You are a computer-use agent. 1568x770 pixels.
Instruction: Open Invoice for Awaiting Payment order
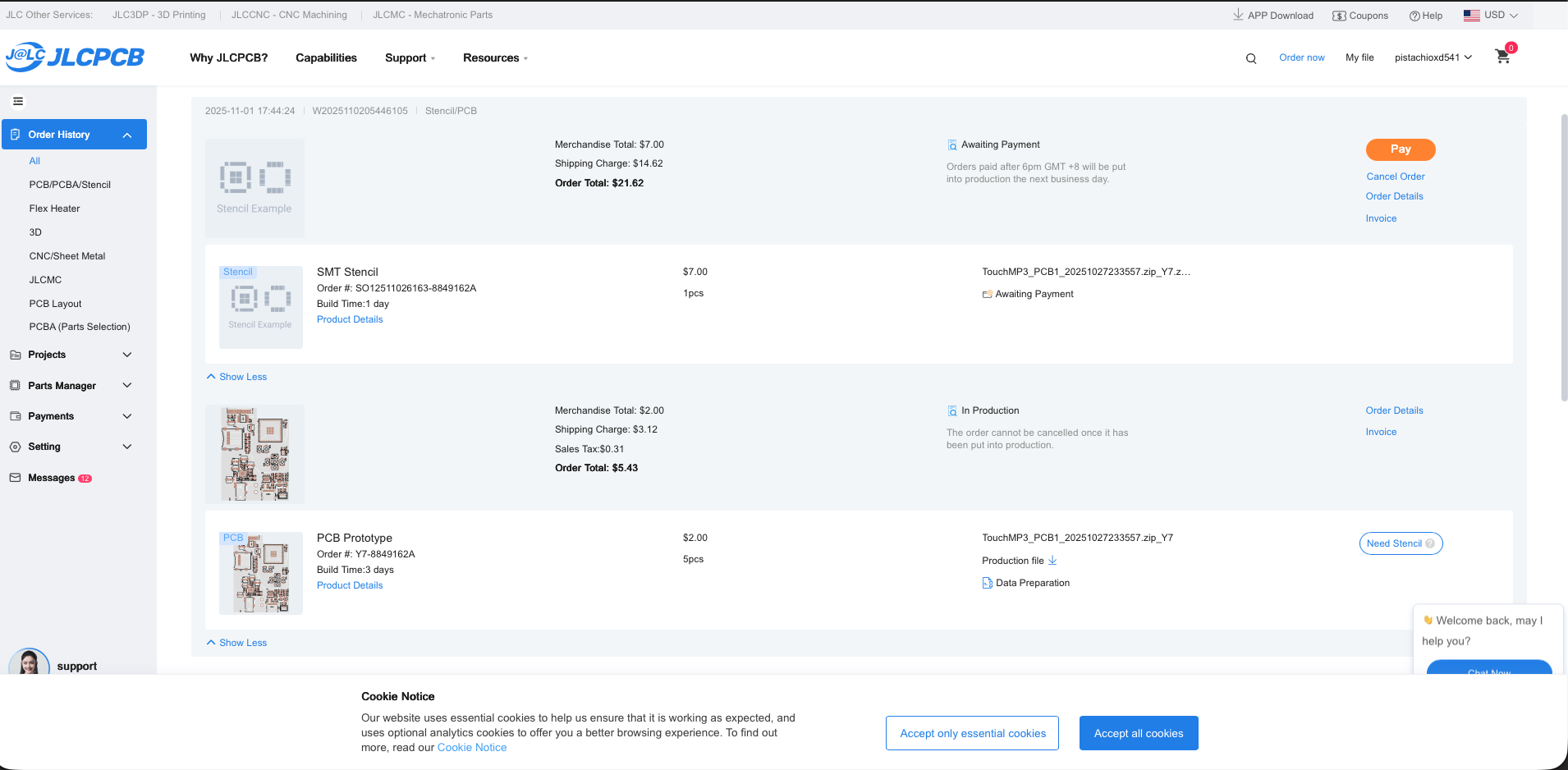(1381, 218)
